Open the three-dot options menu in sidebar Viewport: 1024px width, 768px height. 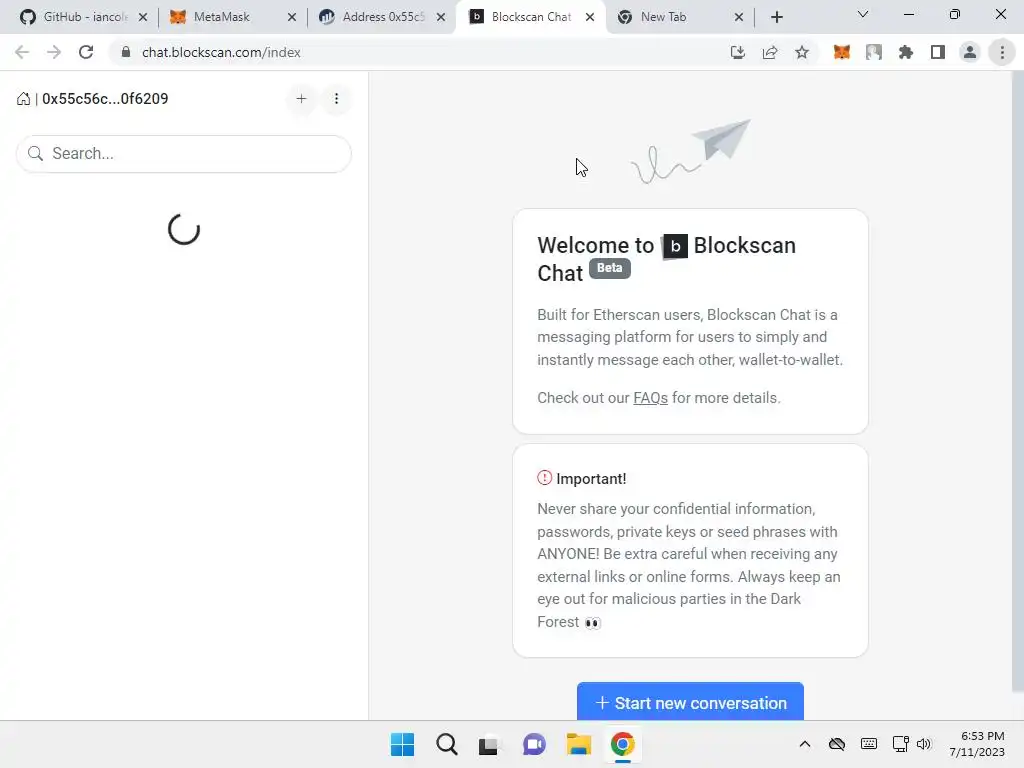(336, 99)
